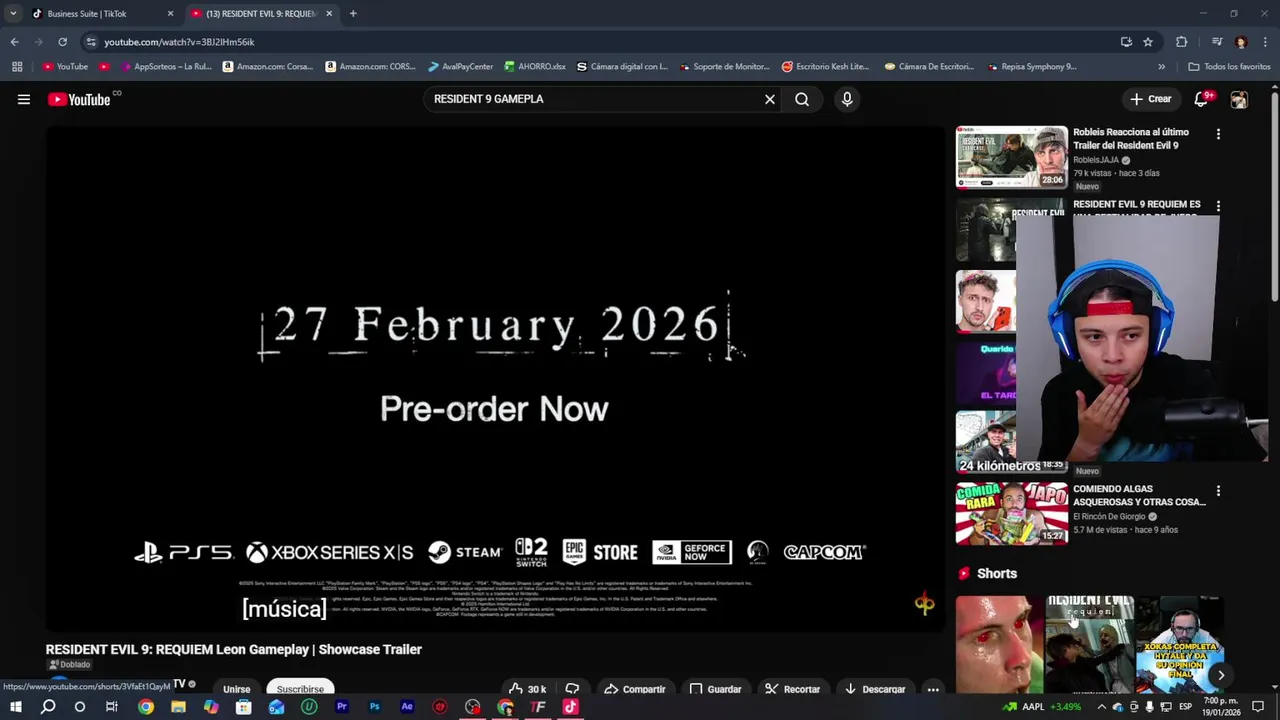The width and height of the screenshot is (1280, 720).
Task: Open options for the Robleis Reacciona video
Action: click(1218, 134)
